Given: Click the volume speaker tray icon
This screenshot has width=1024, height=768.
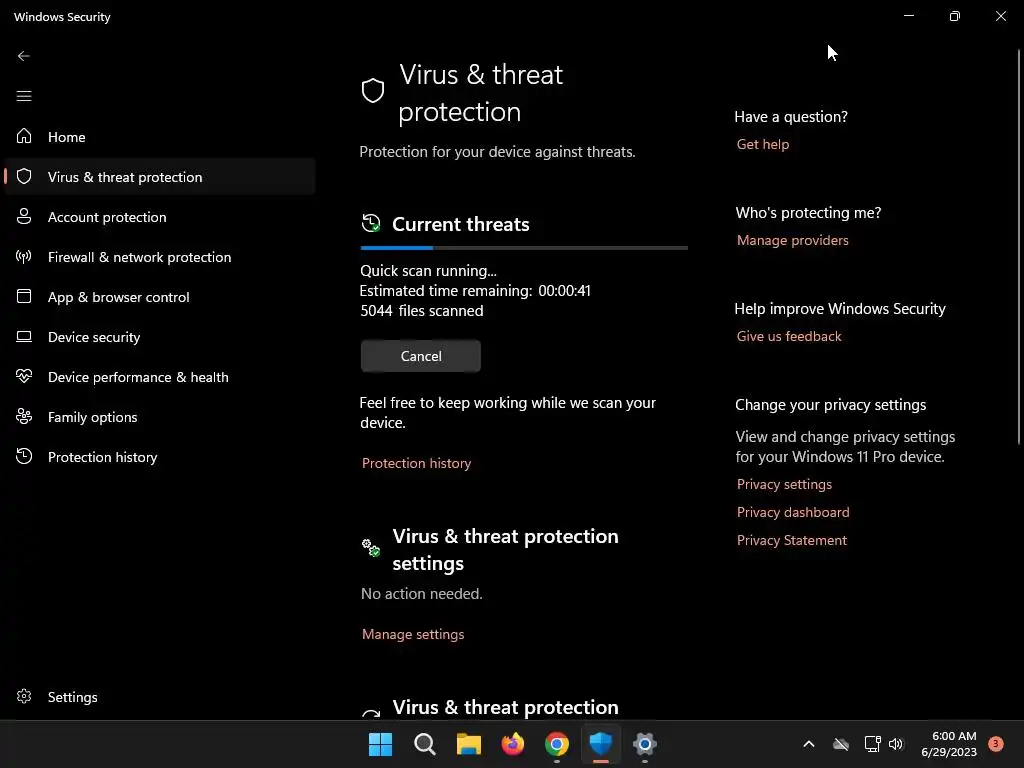Looking at the screenshot, I should point(896,744).
